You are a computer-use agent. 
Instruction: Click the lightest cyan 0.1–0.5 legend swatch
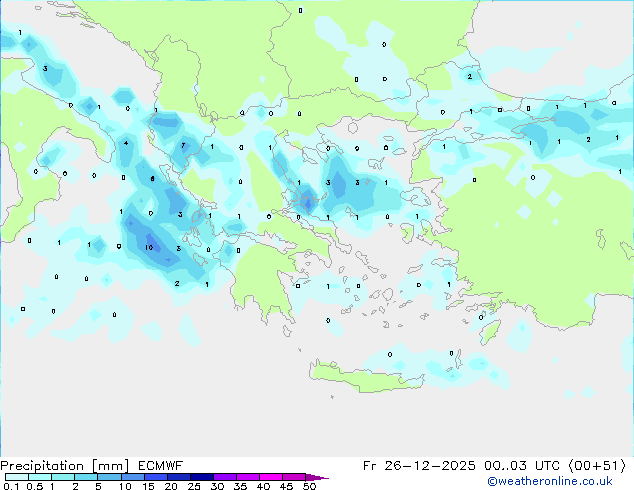pyautogui.click(x=17, y=477)
